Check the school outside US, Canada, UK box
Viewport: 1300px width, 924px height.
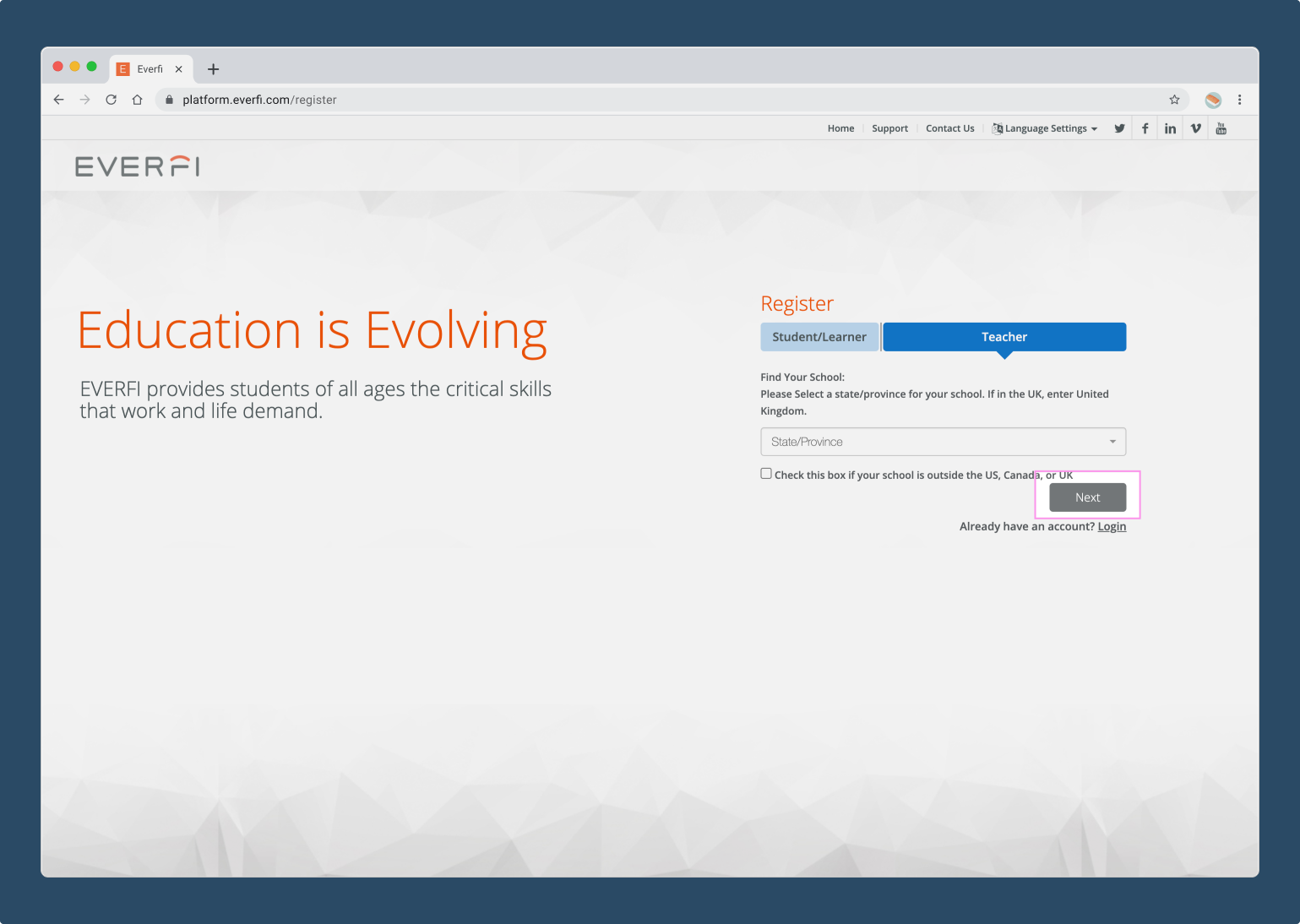[766, 474]
